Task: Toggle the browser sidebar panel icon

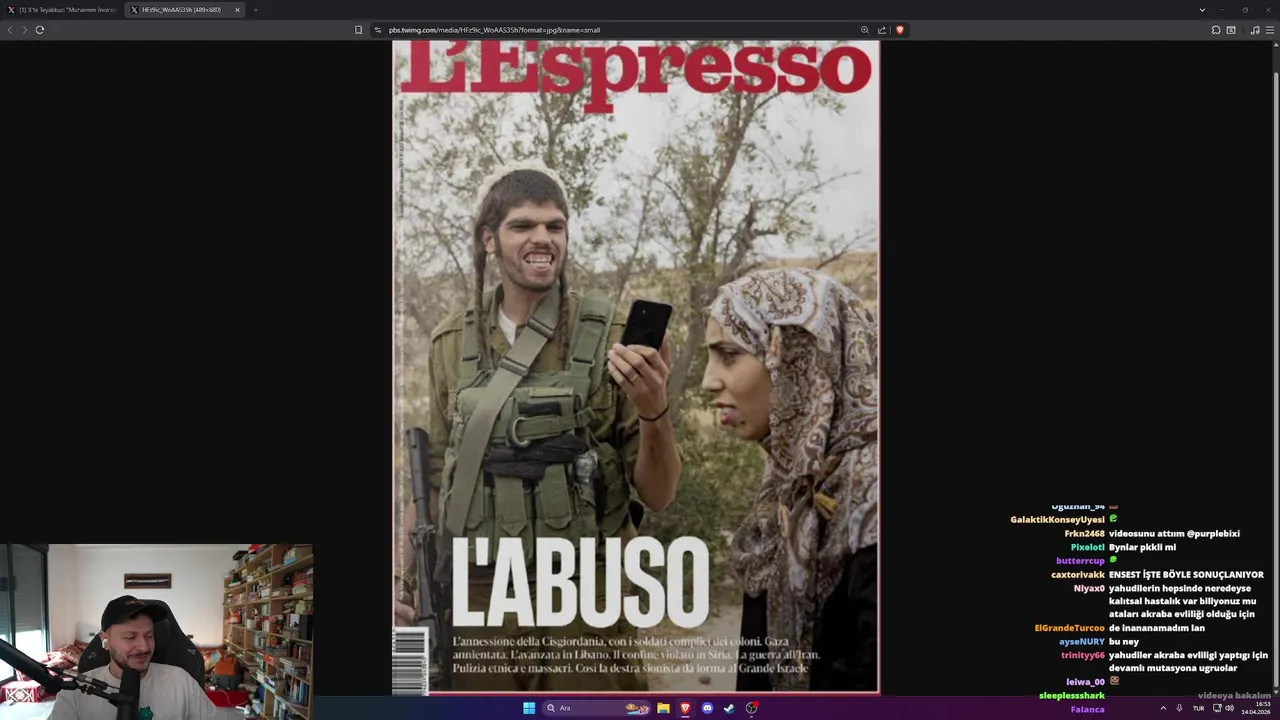Action: tap(1231, 30)
